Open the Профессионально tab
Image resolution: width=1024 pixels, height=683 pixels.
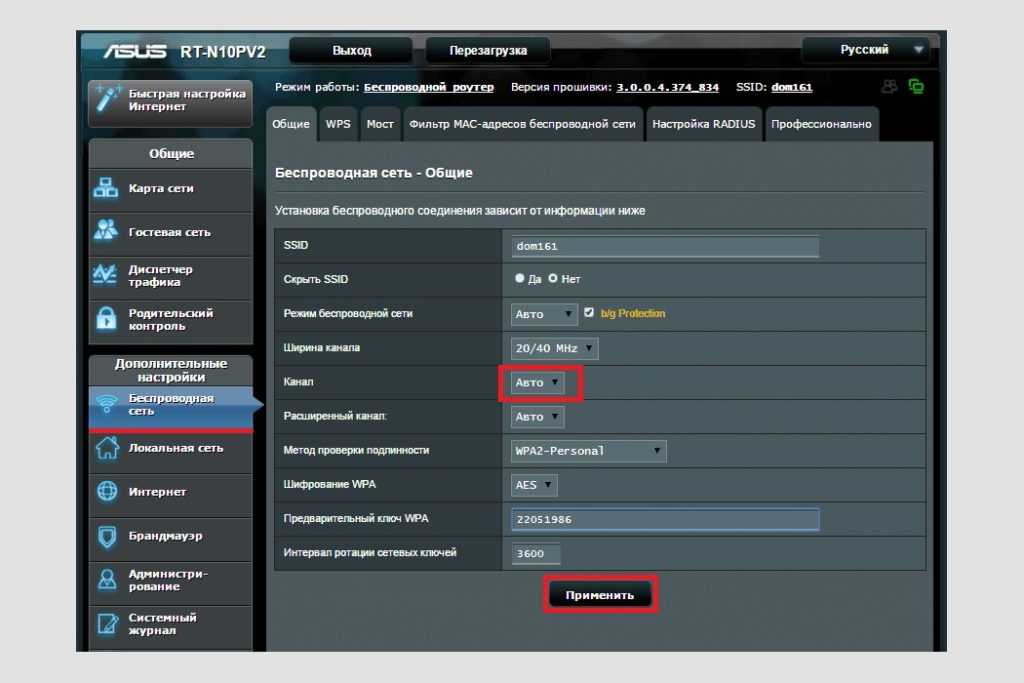click(x=821, y=125)
